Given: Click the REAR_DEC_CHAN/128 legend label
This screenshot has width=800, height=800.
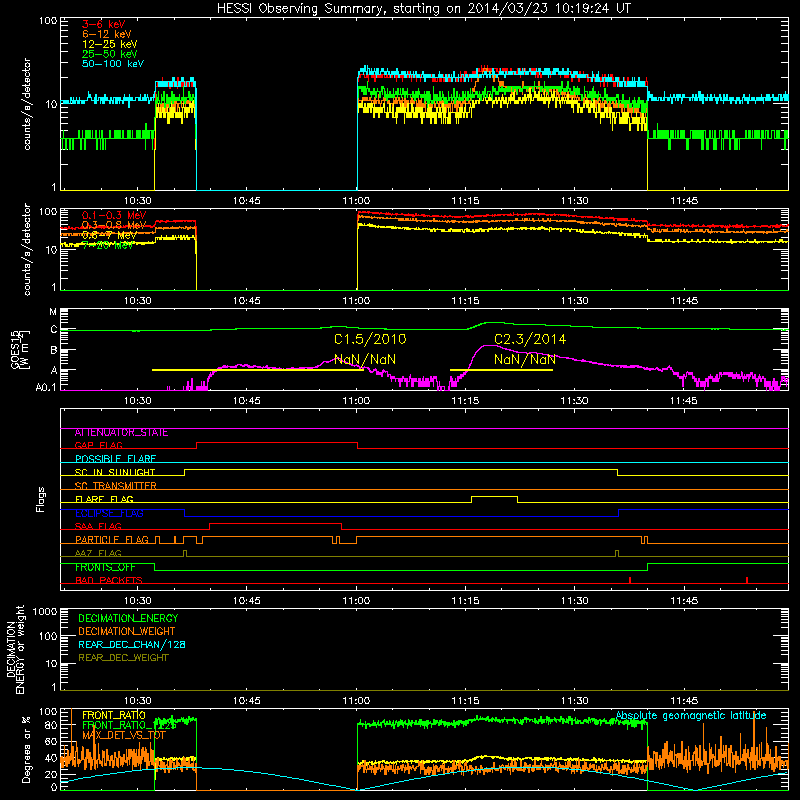Looking at the screenshot, I should 132,645.
